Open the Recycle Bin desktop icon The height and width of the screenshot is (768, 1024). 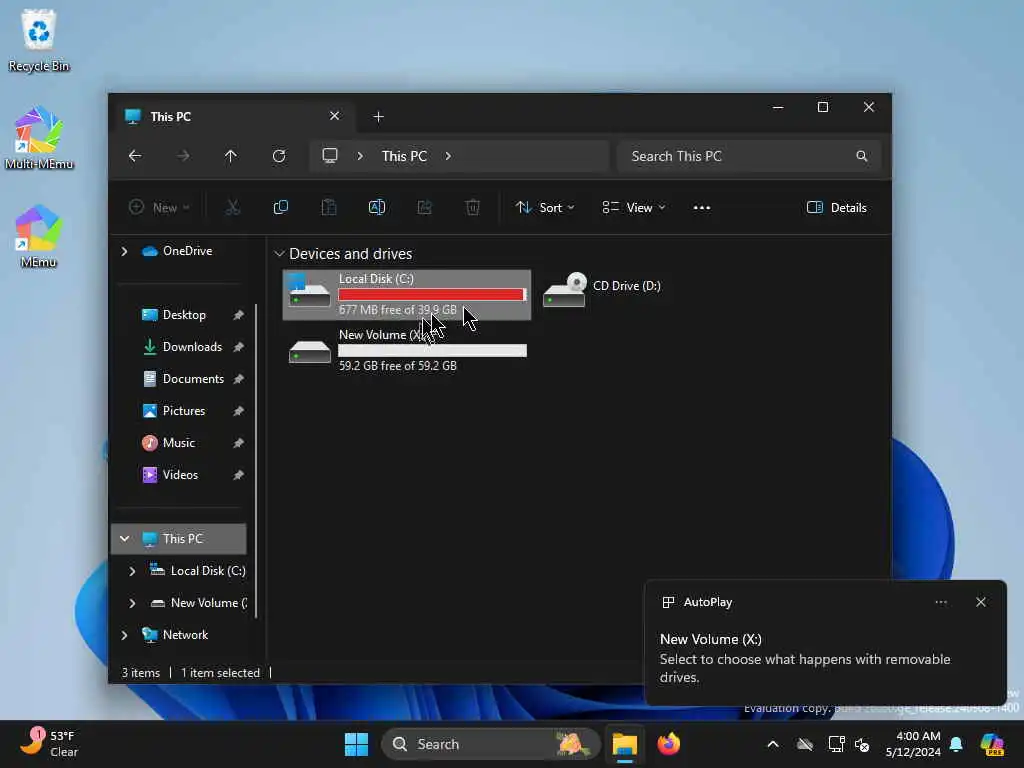click(x=39, y=39)
